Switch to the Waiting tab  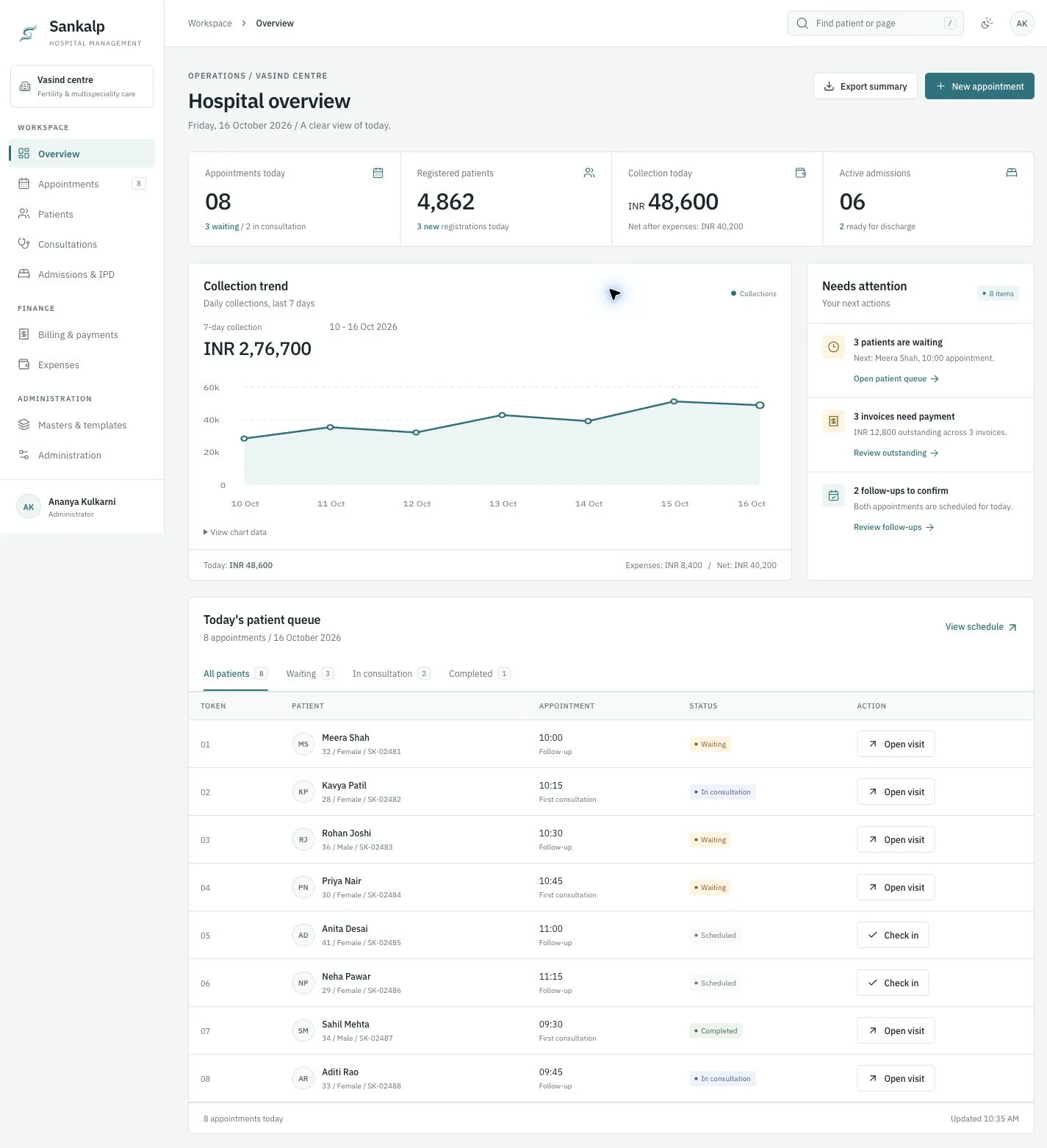[x=310, y=673]
